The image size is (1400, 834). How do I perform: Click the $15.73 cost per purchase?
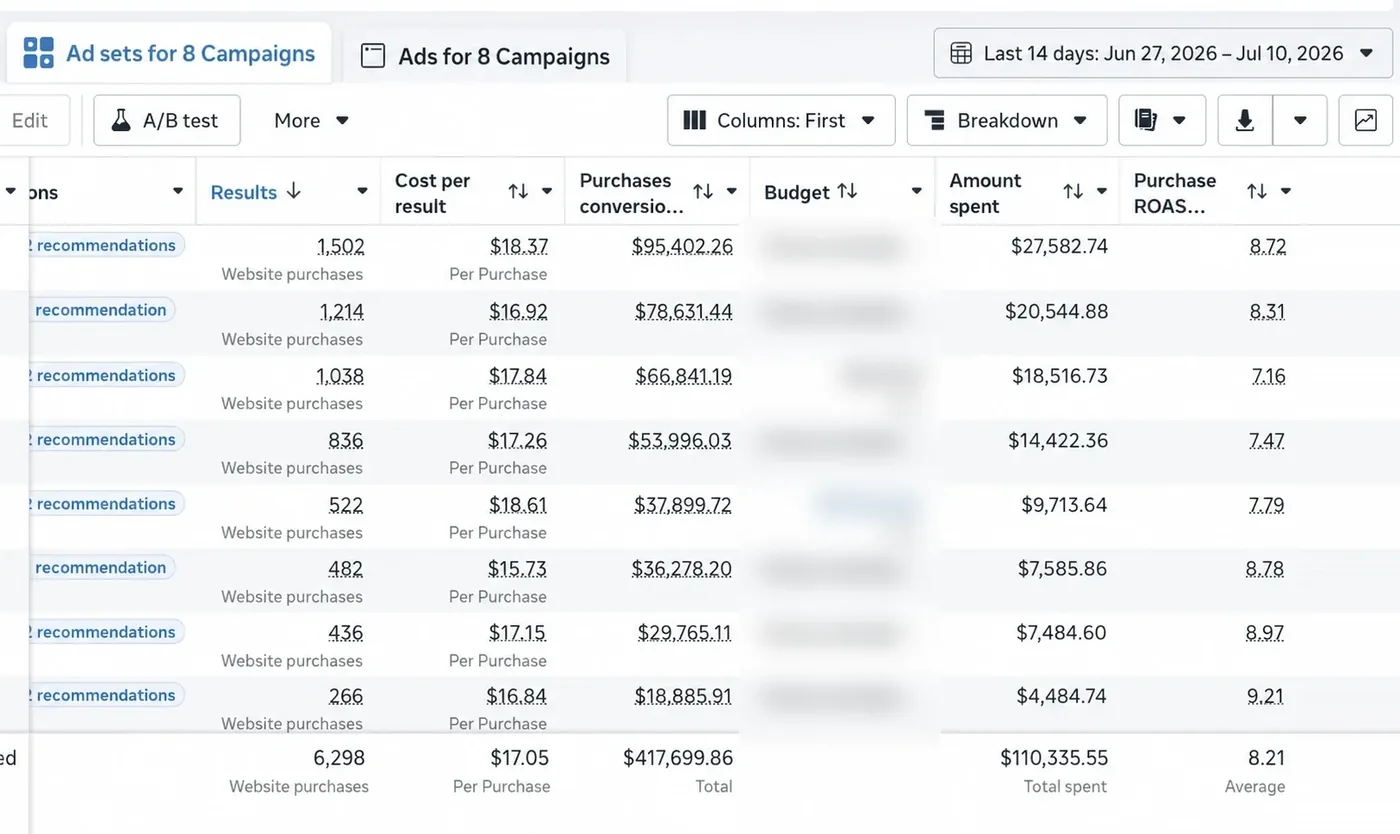tap(517, 569)
